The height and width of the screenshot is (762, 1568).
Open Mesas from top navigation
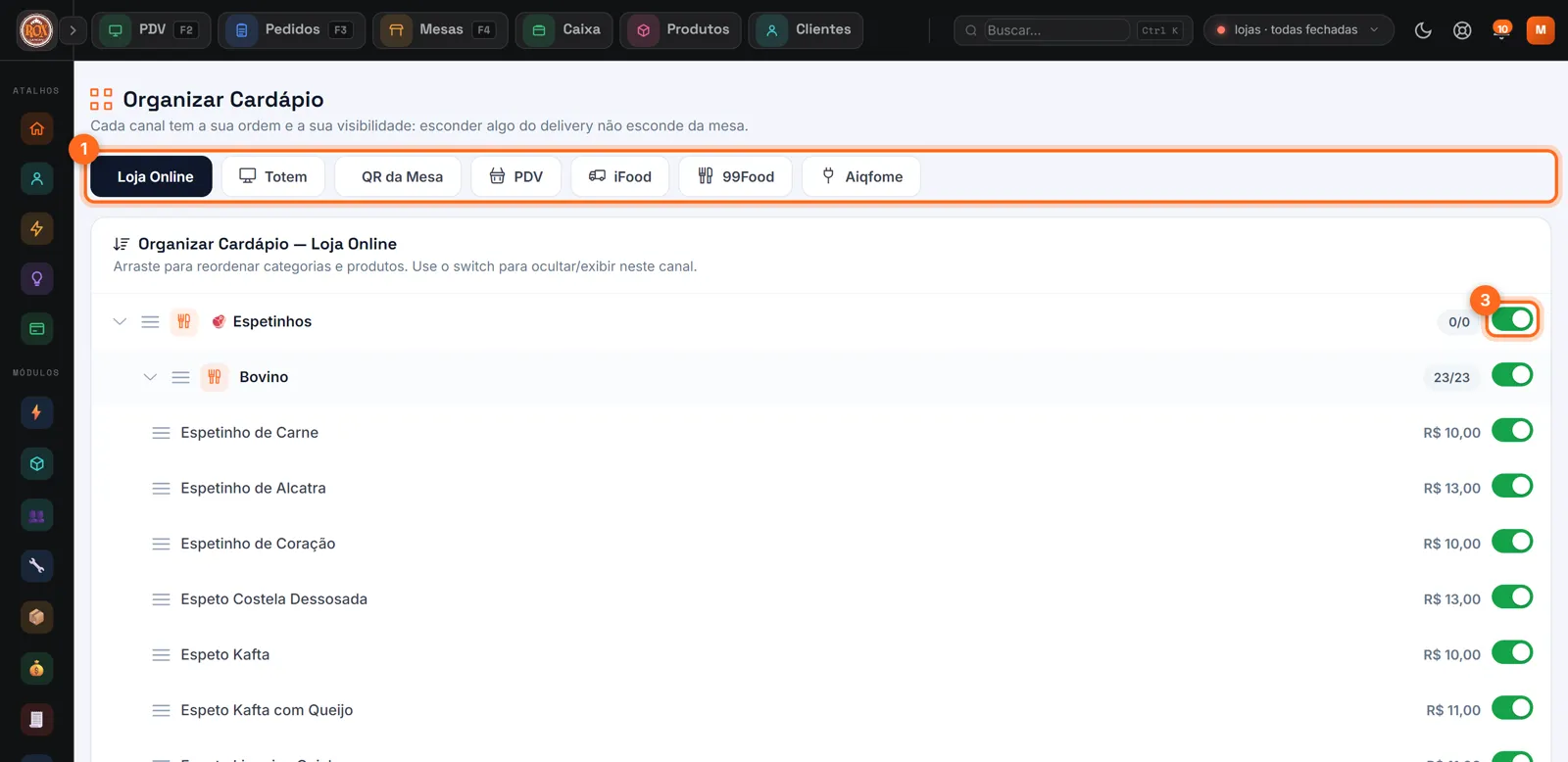(x=440, y=30)
